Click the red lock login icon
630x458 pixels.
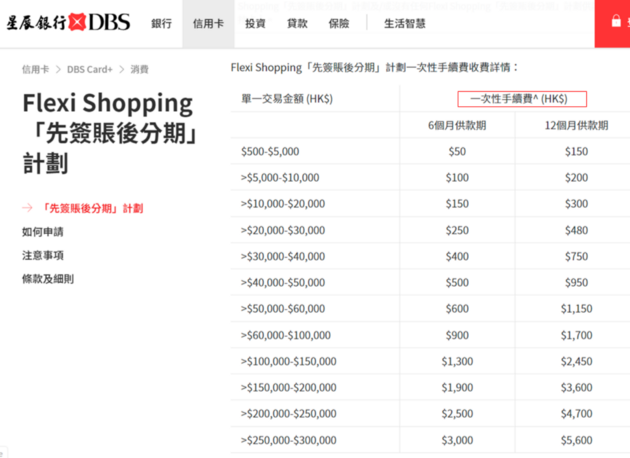[616, 21]
